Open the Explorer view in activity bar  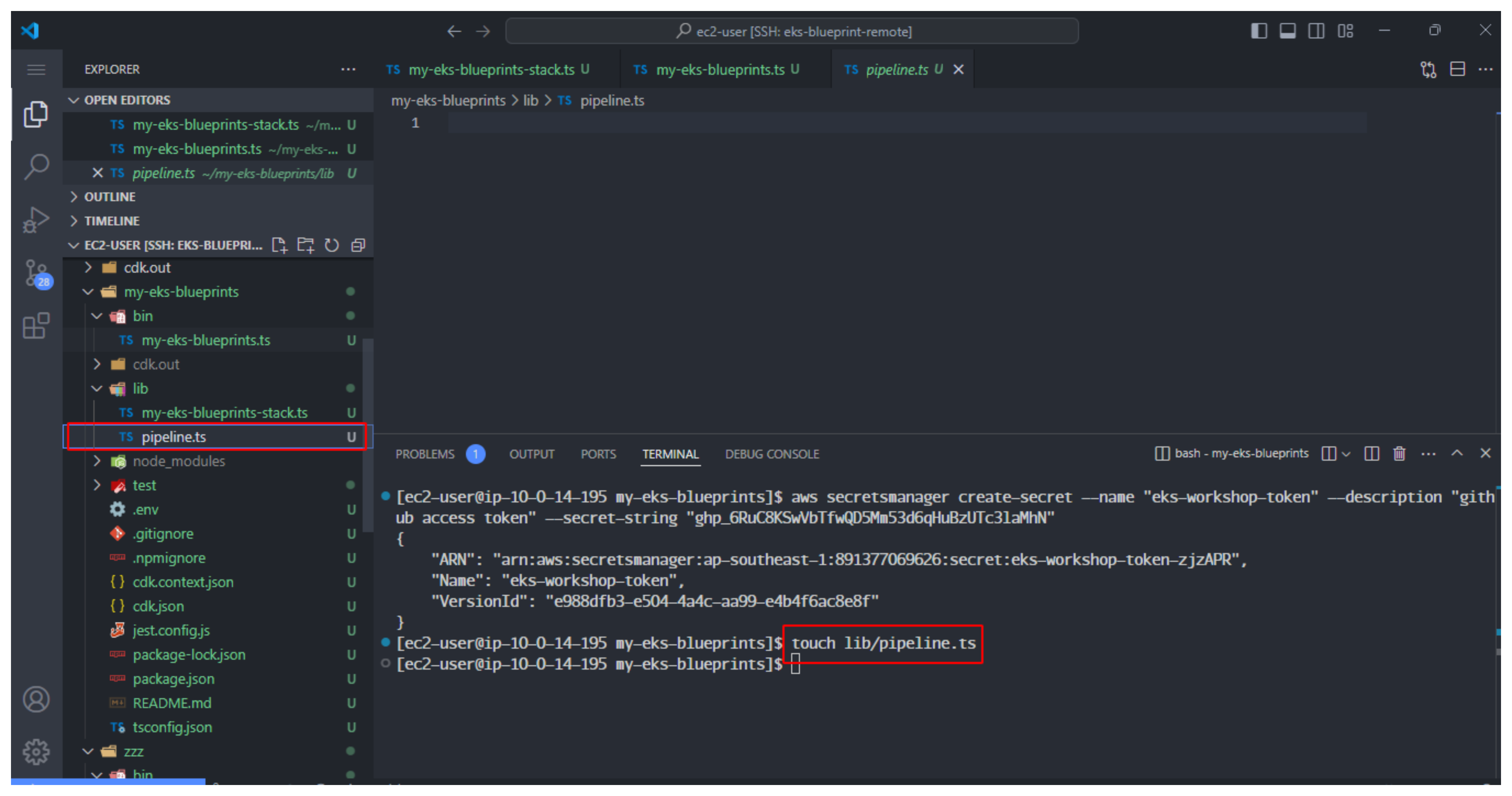point(36,115)
